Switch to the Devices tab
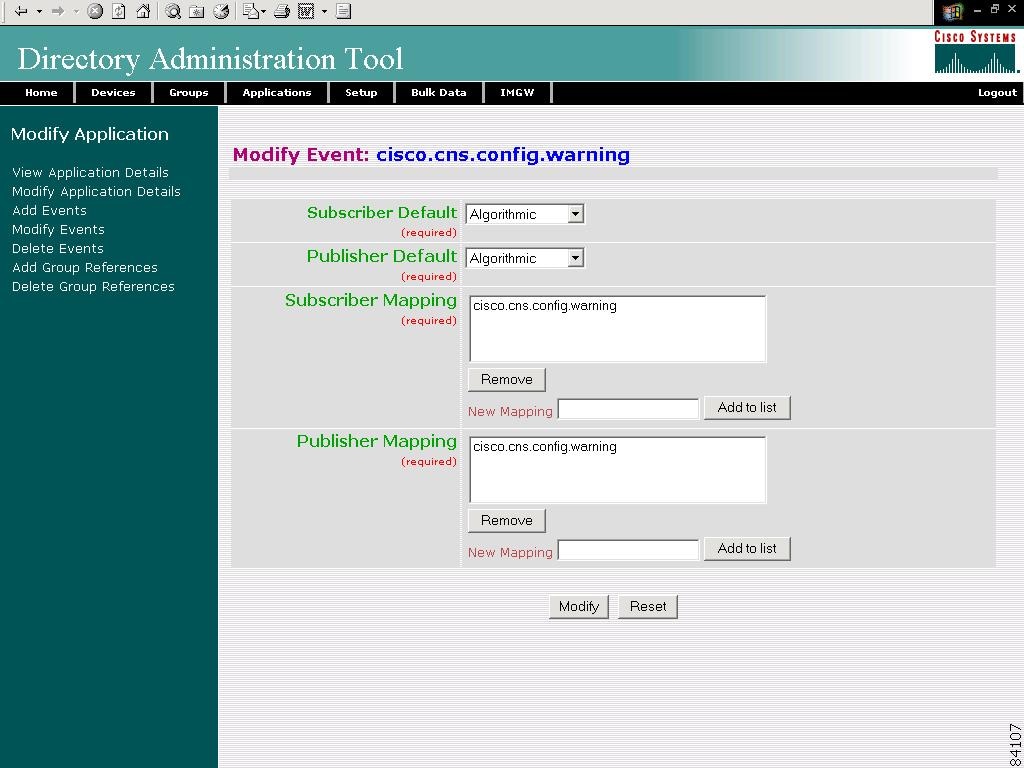This screenshot has width=1024, height=768. [113, 92]
